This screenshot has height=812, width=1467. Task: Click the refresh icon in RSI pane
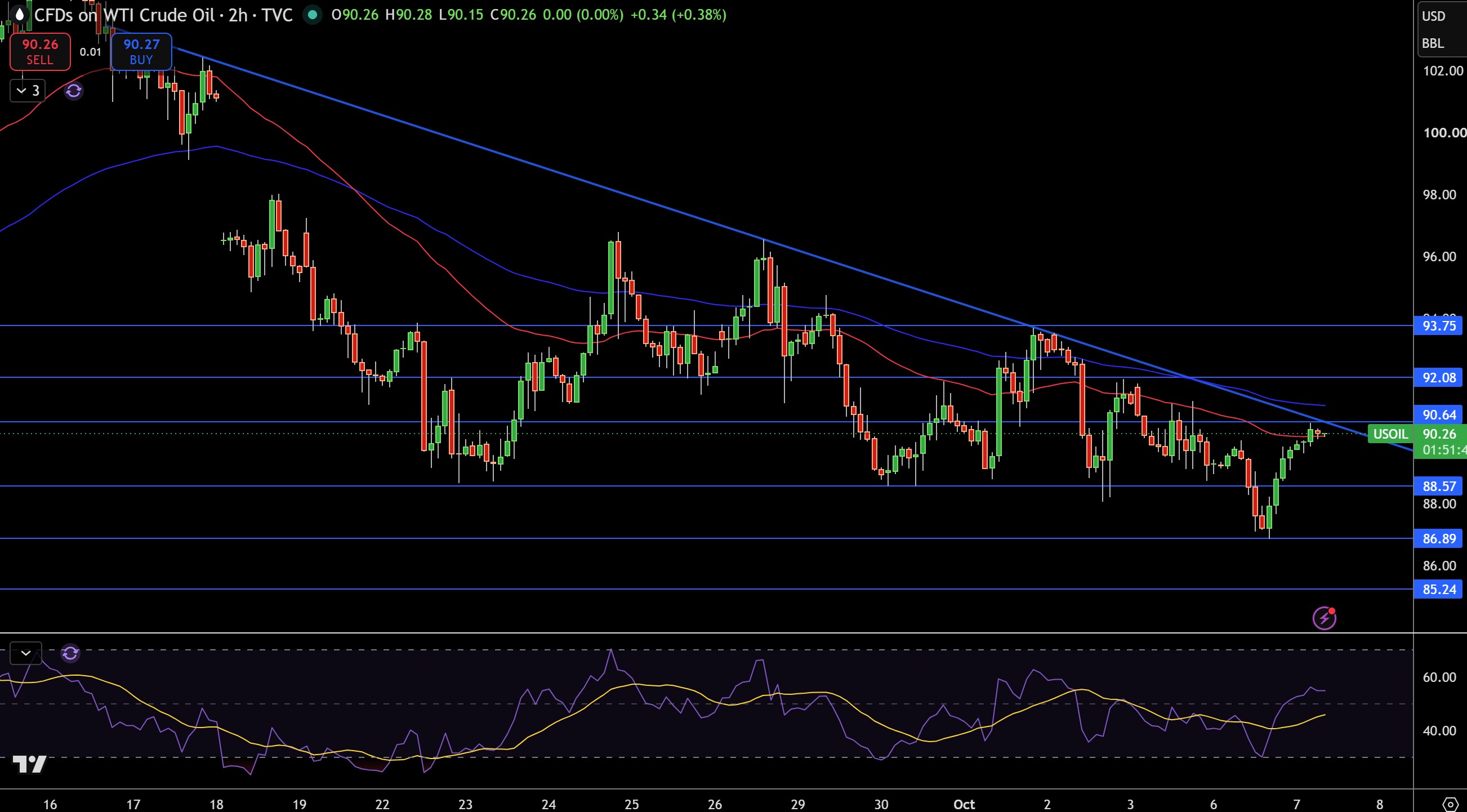[70, 653]
